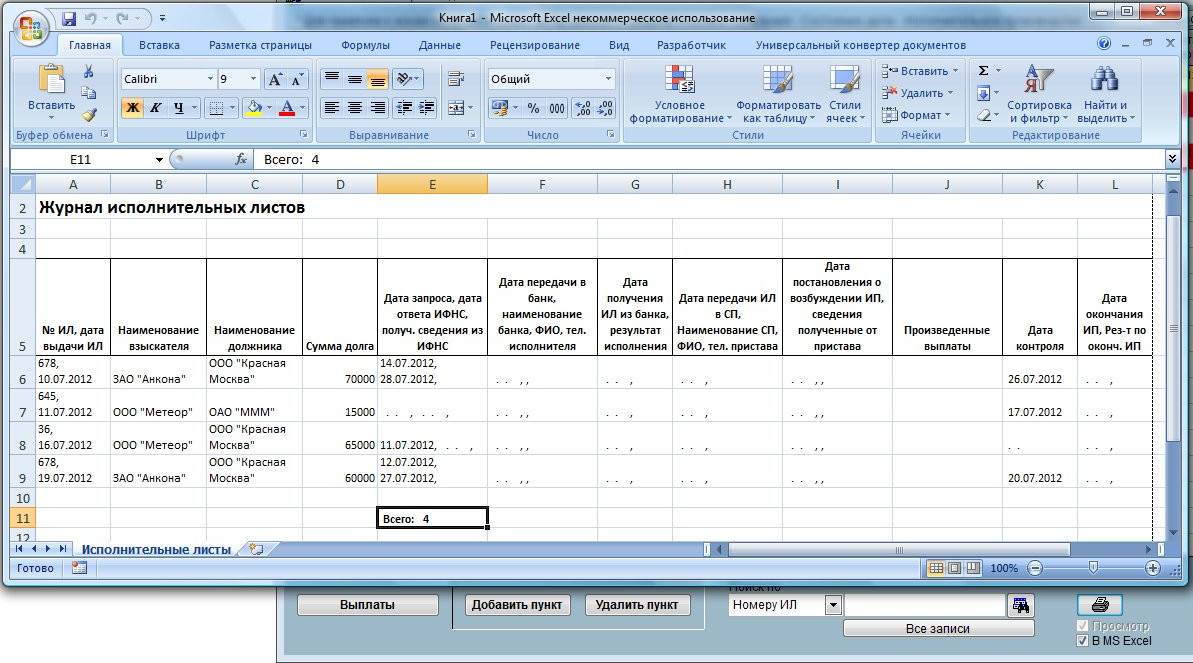The image size is (1193, 663).
Task: Open the 'Вставка' ribbon tab
Action: coord(159,45)
